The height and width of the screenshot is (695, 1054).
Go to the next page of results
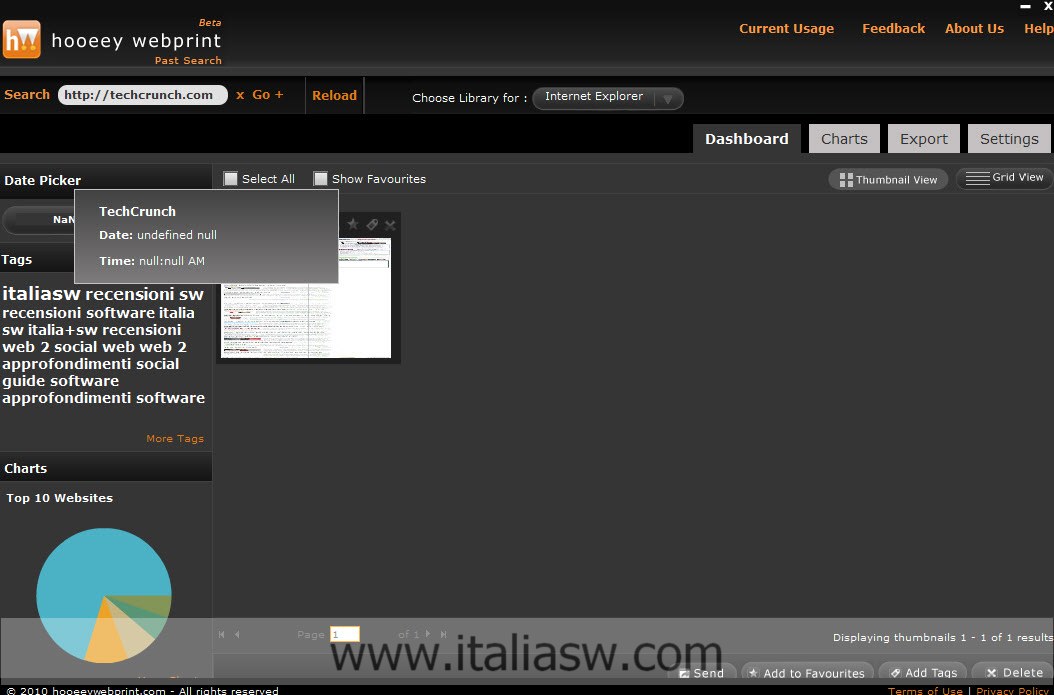click(x=428, y=634)
